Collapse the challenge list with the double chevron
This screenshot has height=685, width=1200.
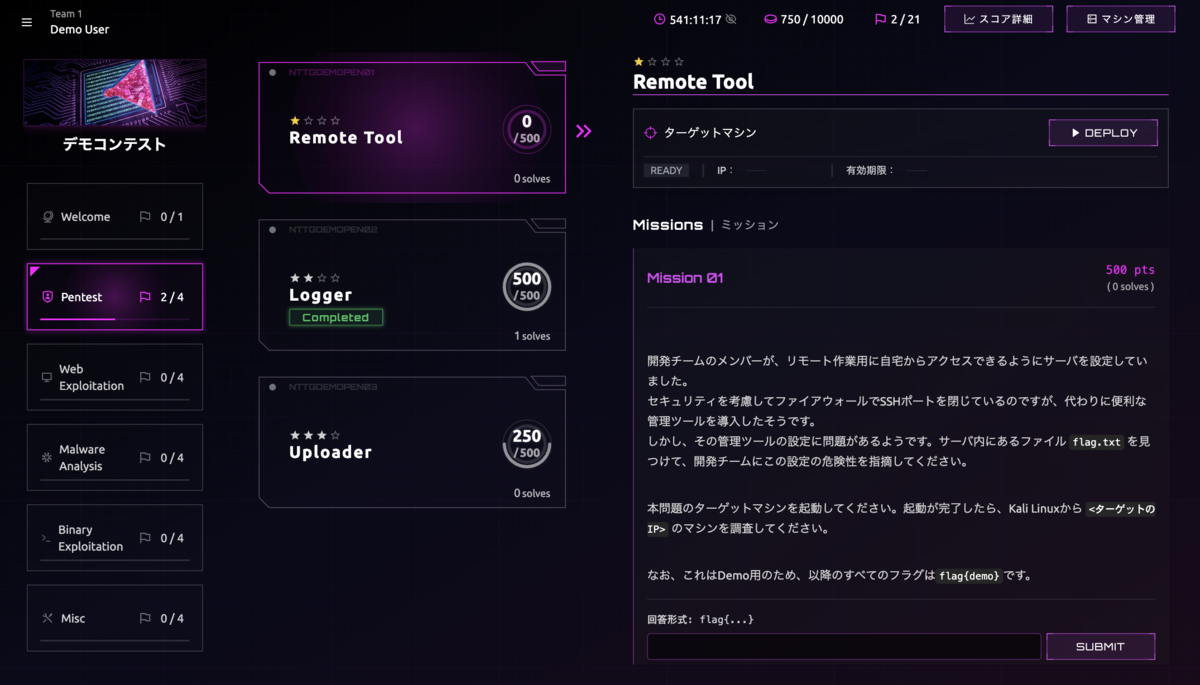click(x=584, y=130)
